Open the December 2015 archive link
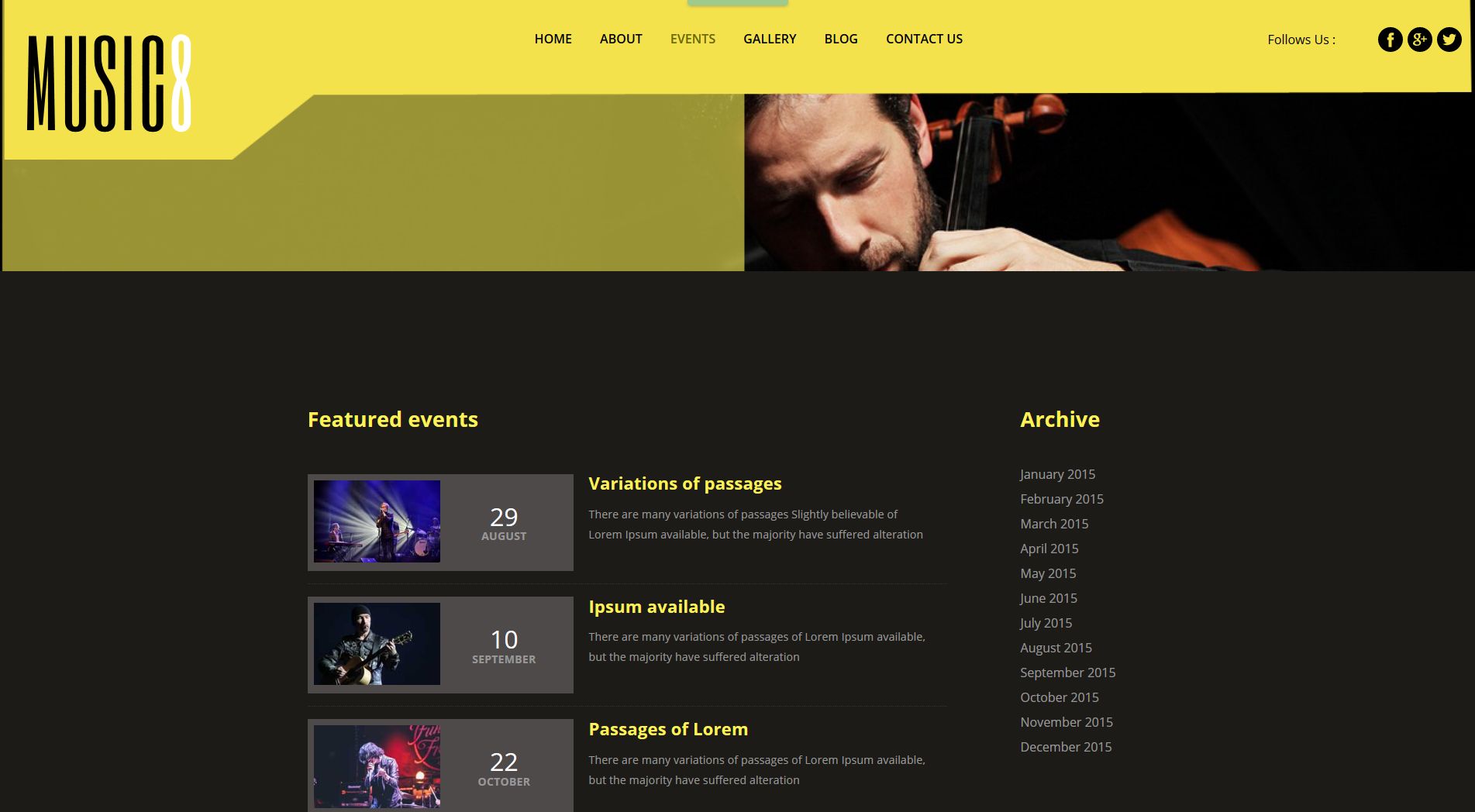 (1066, 747)
